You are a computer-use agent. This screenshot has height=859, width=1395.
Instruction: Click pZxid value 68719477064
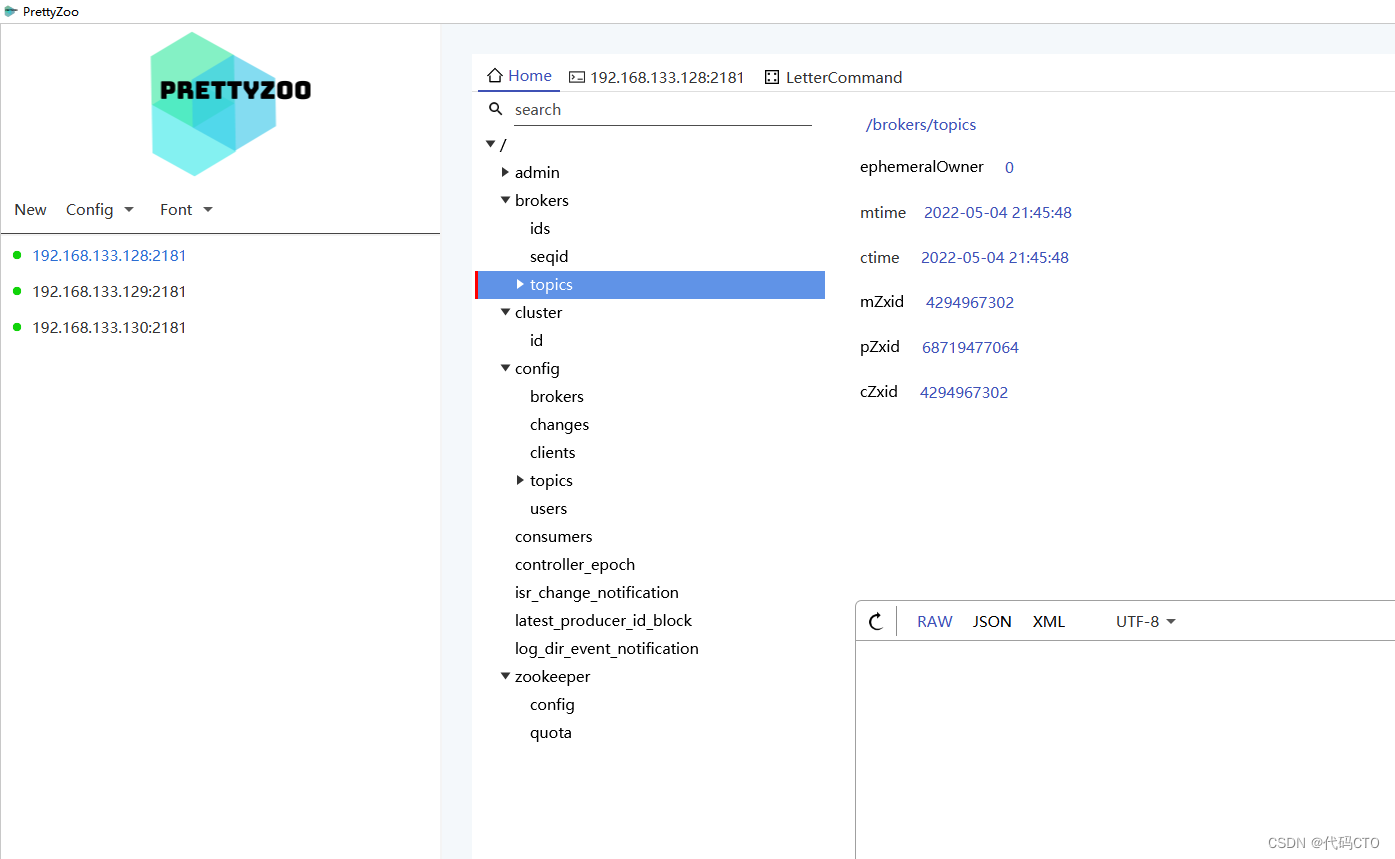(970, 347)
